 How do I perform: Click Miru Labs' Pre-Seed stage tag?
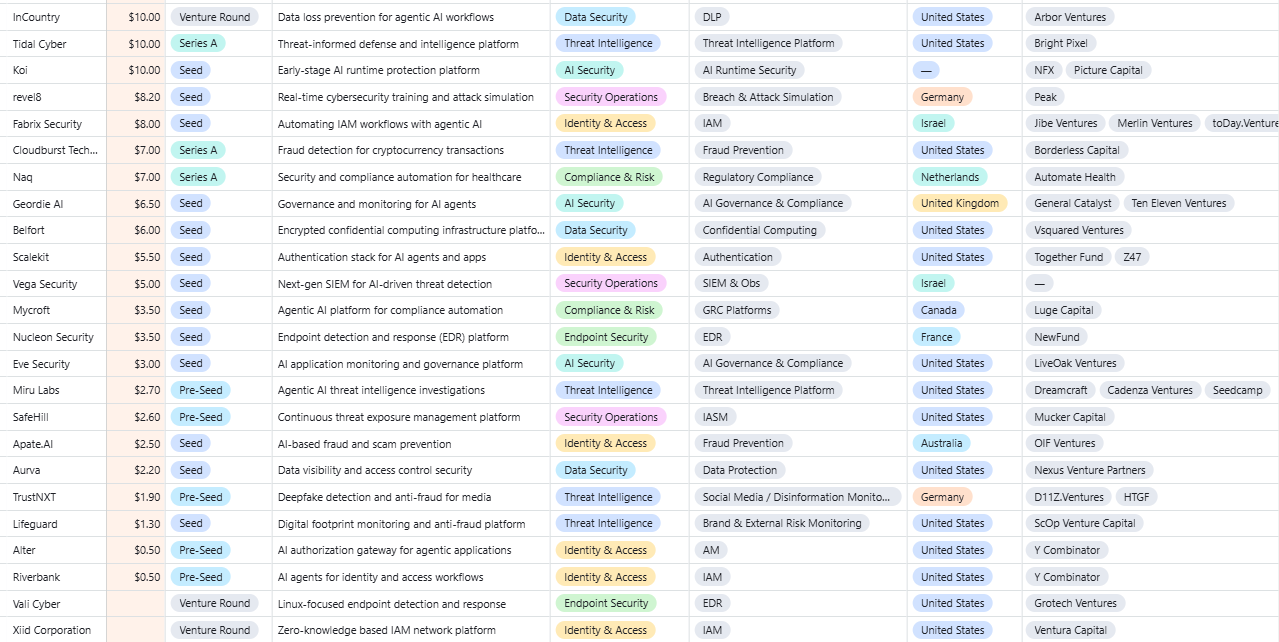pyautogui.click(x=201, y=390)
